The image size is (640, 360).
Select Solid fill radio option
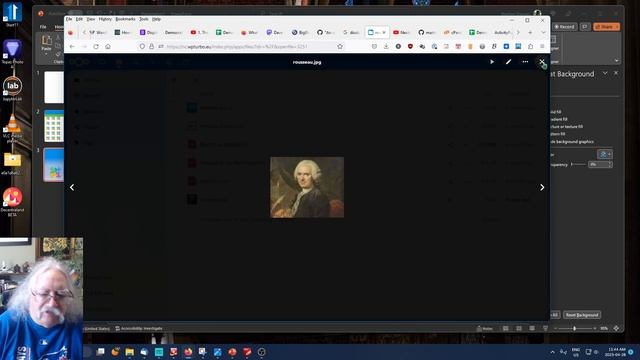(556, 111)
